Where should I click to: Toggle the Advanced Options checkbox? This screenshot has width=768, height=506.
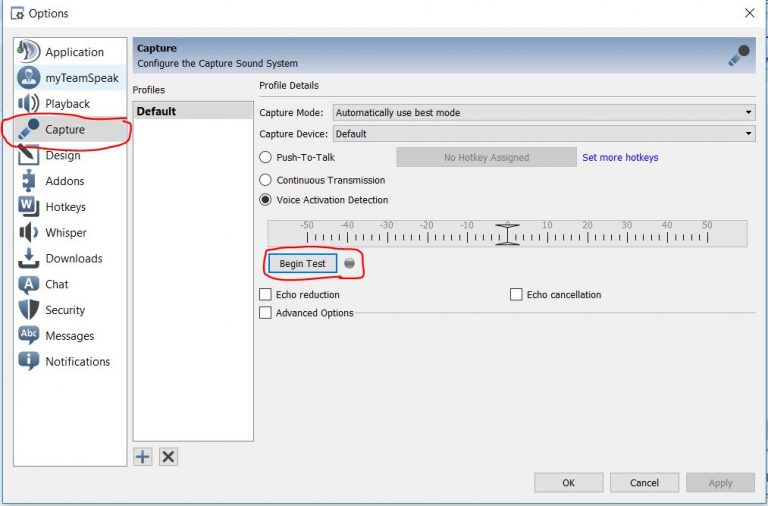[266, 313]
